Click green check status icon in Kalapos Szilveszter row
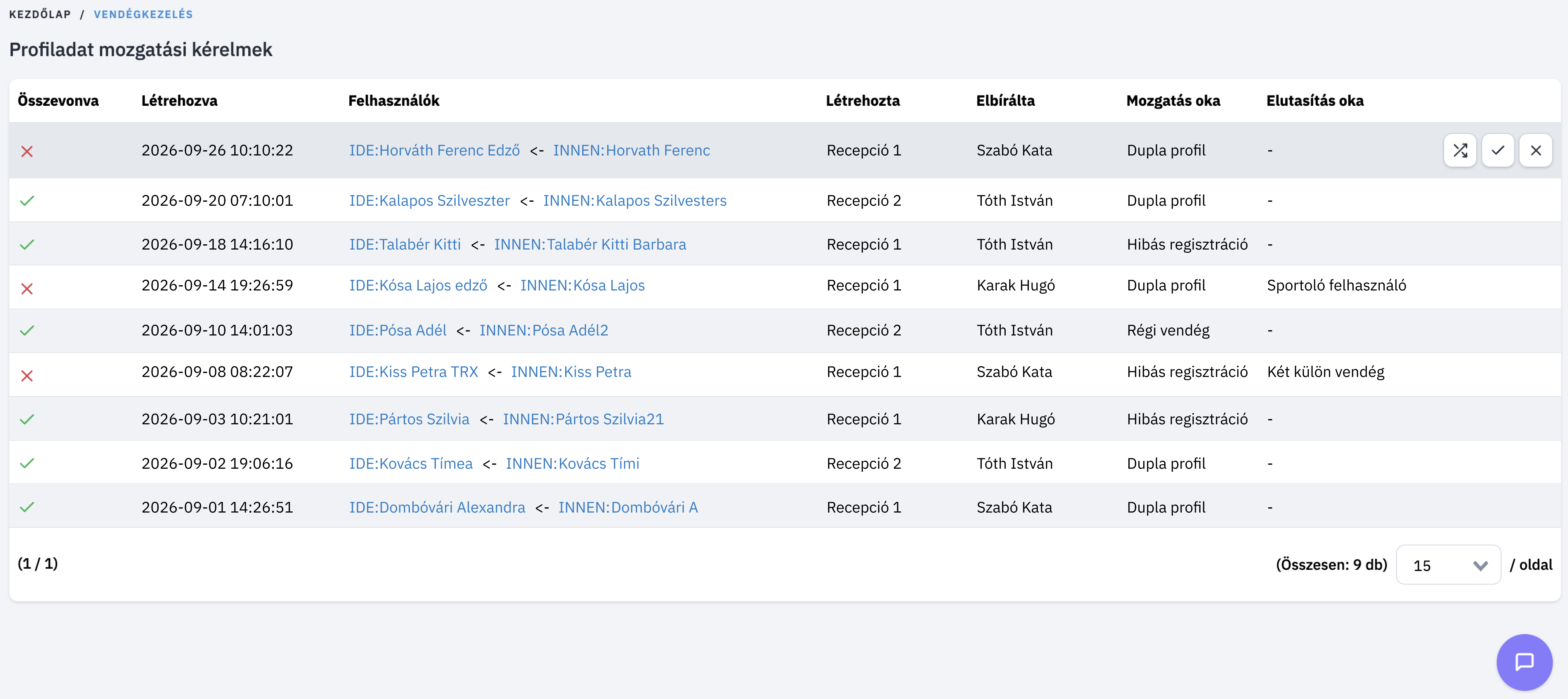 click(27, 200)
